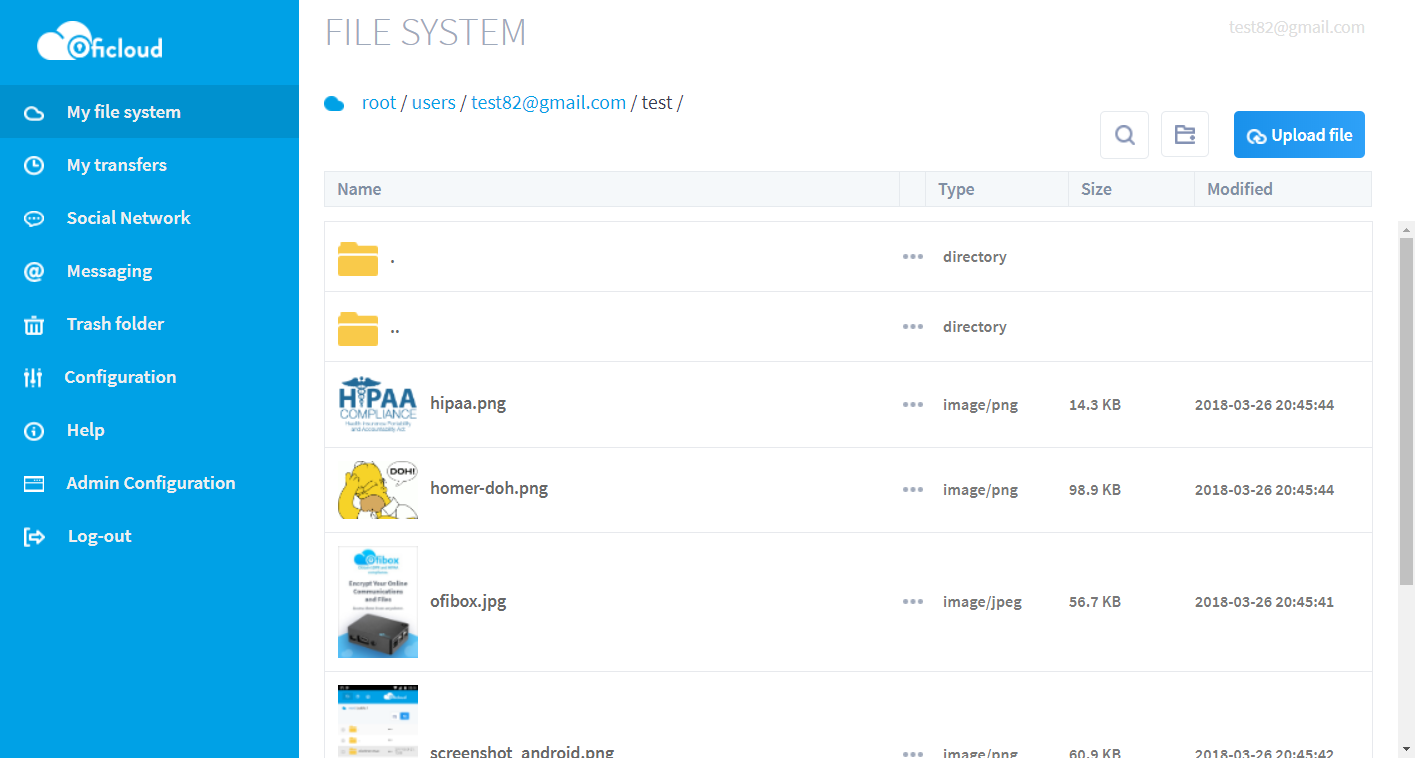The image size is (1415, 758).
Task: Click the folder icon of the ".." directory
Action: click(x=358, y=328)
